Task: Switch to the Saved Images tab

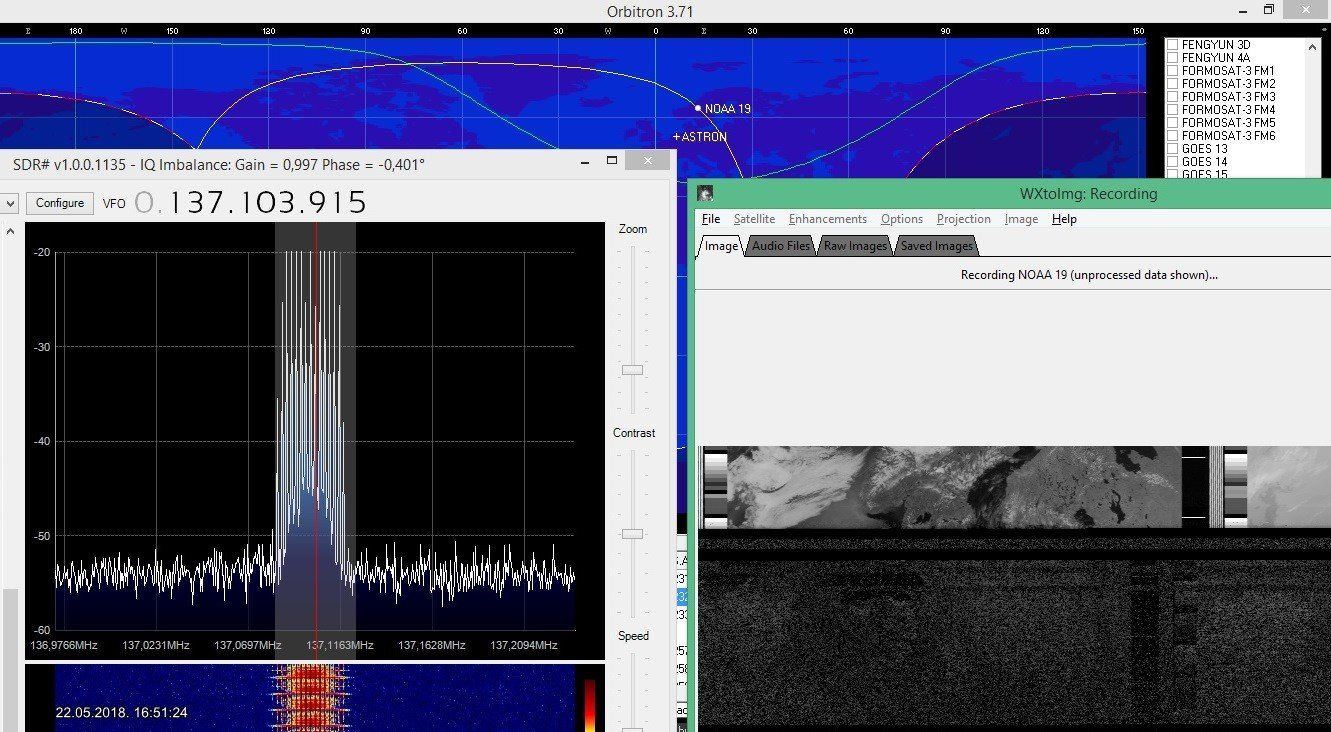Action: [x=936, y=246]
